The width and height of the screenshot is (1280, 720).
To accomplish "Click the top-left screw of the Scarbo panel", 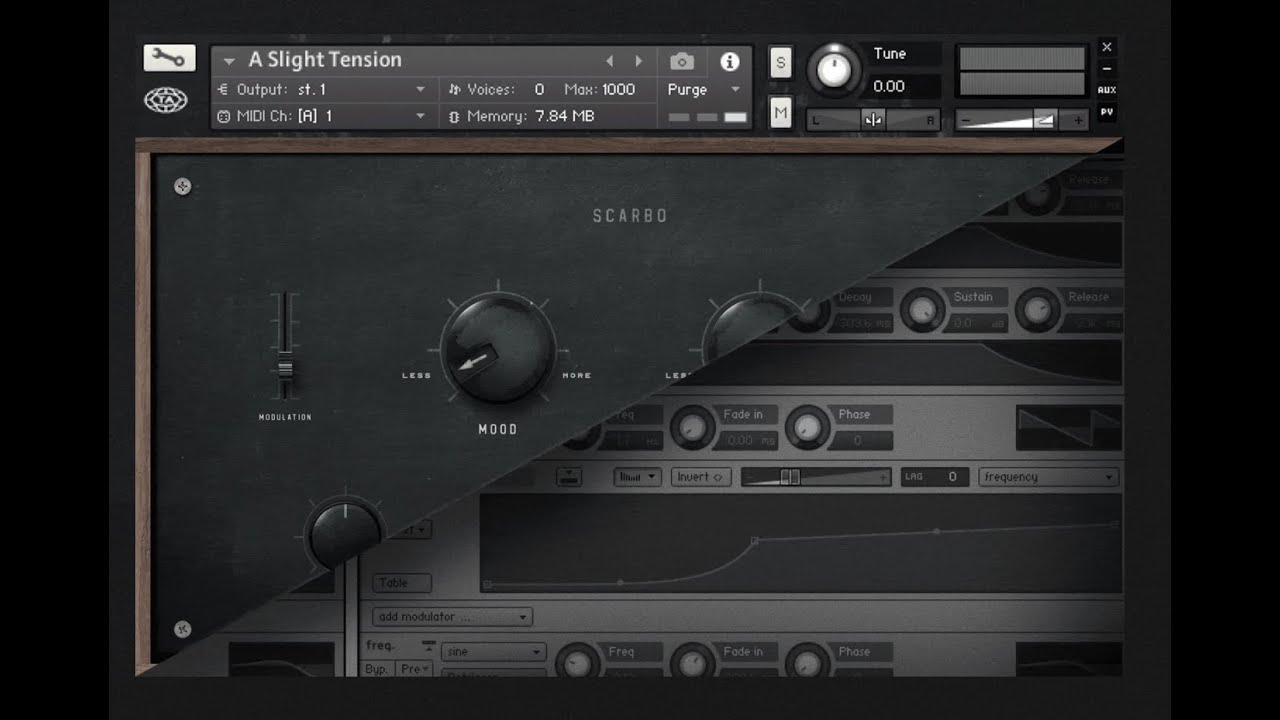I will coord(183,186).
